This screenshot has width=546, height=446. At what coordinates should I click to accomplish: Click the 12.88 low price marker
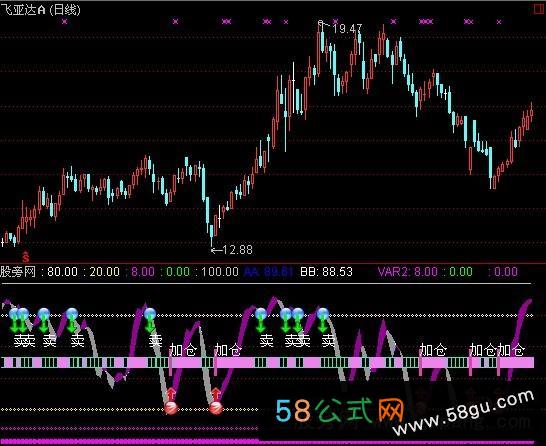(232, 250)
